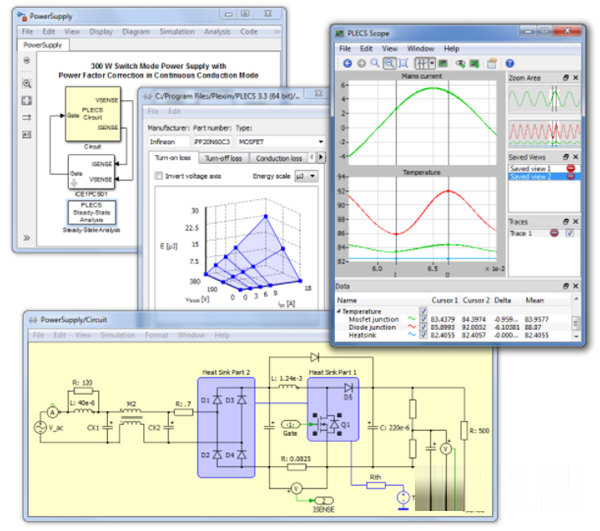Select the zoom rectangle tool in Scope
600x531 pixels.
tap(388, 62)
